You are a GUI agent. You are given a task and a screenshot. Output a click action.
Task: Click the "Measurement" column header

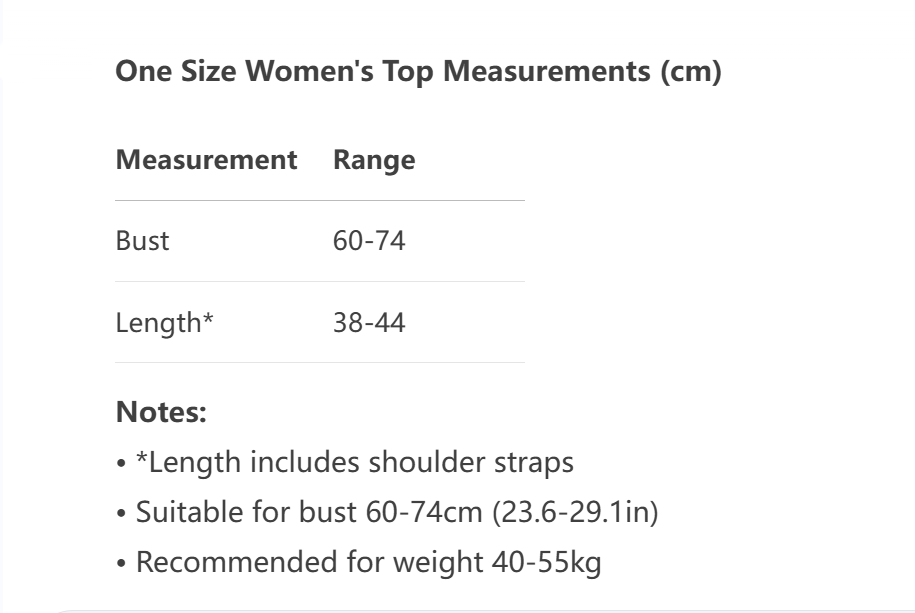point(206,160)
